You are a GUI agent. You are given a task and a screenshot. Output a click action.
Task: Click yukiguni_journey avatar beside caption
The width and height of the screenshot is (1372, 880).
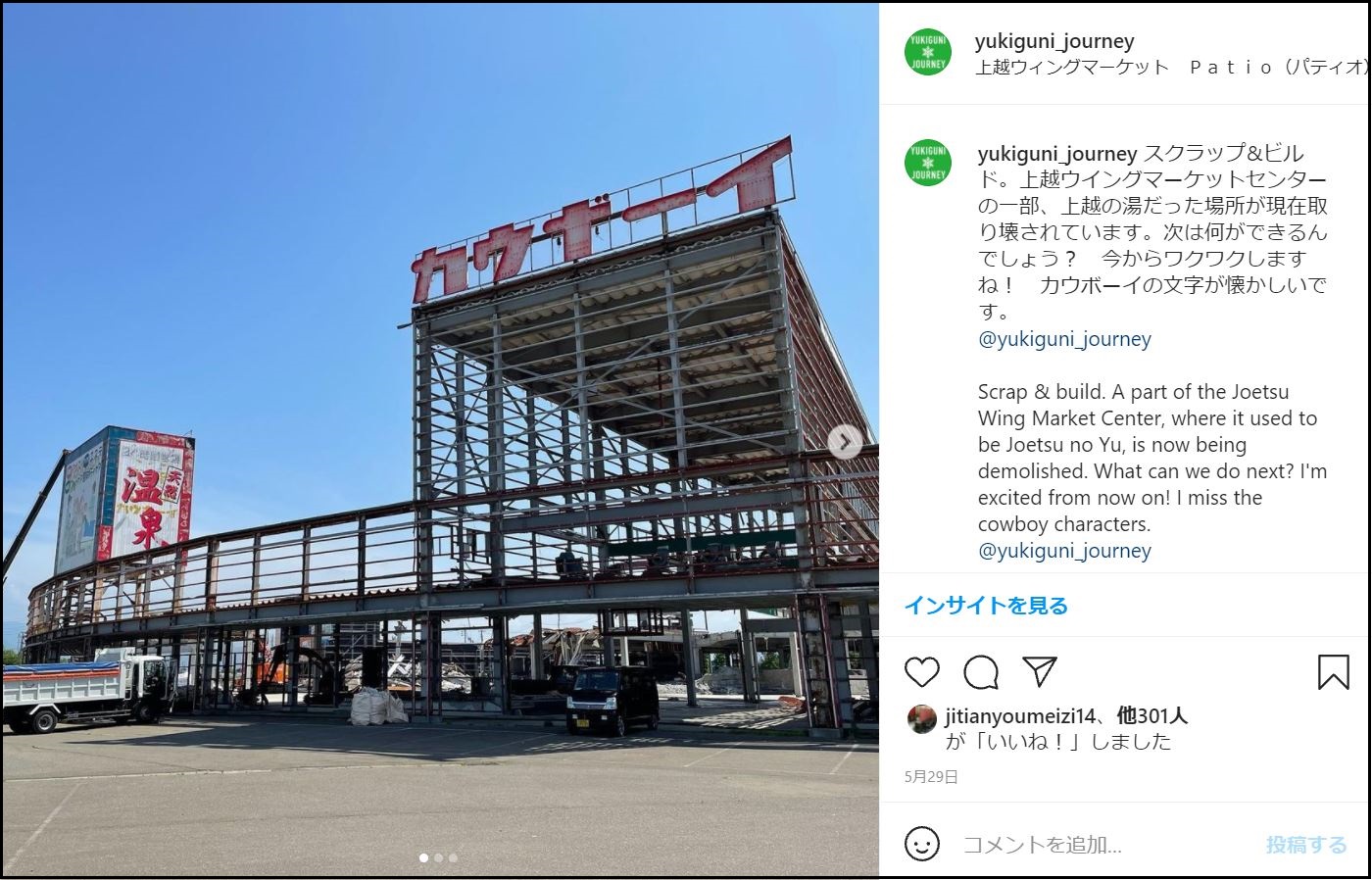927,163
